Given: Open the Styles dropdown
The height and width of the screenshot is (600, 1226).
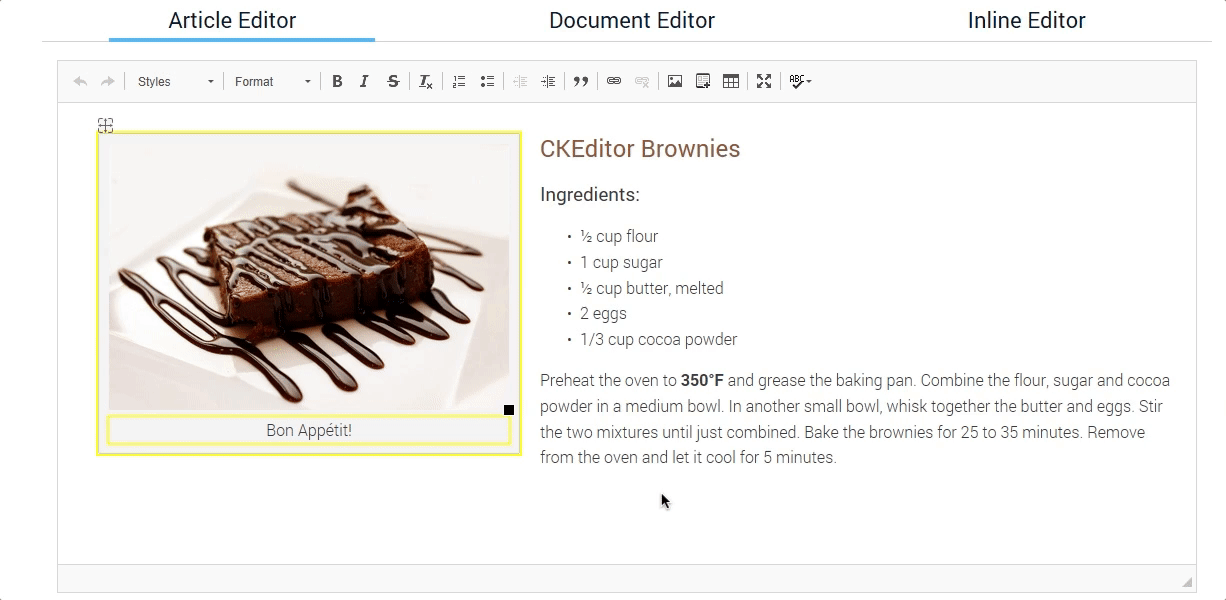Looking at the screenshot, I should pyautogui.click(x=175, y=82).
